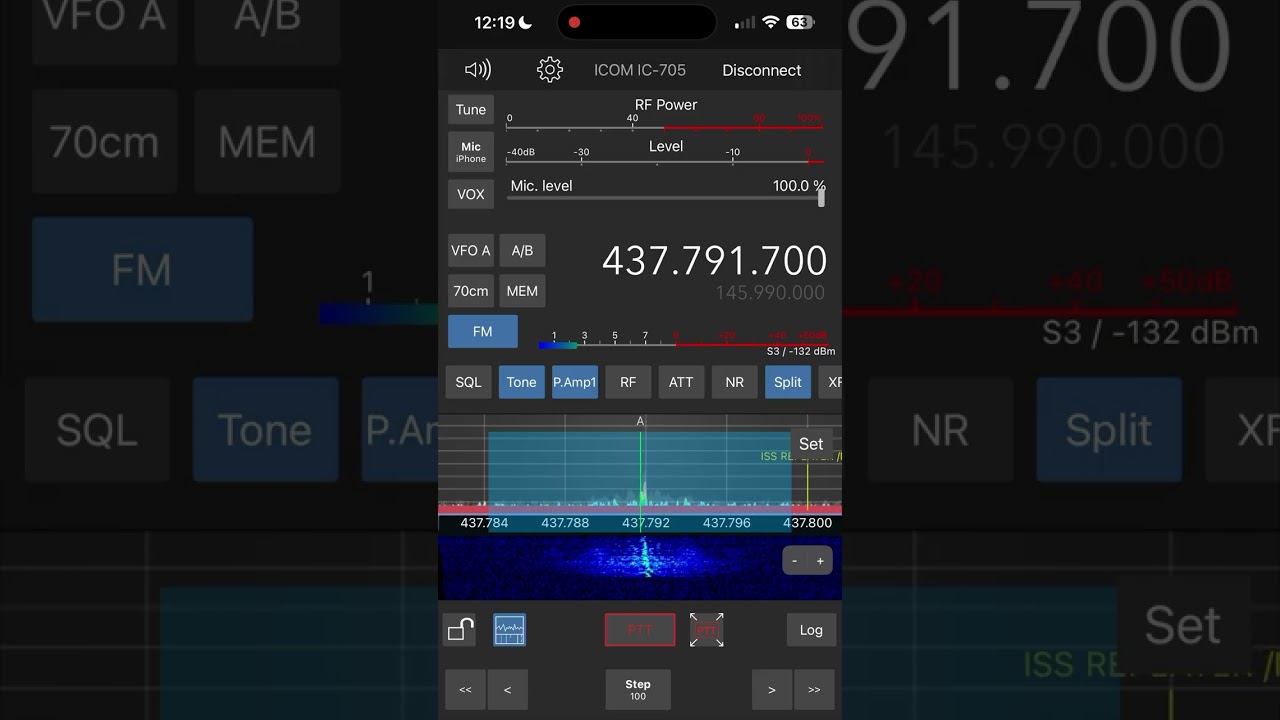Enable VOX transmission
This screenshot has height=720, width=1280.
tap(471, 194)
